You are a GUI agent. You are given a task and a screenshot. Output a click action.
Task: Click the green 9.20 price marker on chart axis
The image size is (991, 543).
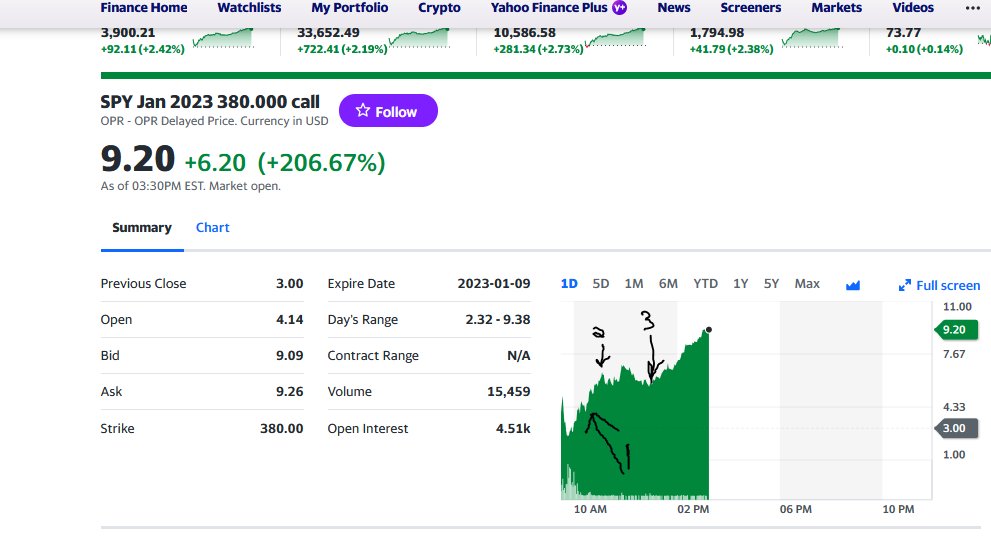click(x=956, y=330)
